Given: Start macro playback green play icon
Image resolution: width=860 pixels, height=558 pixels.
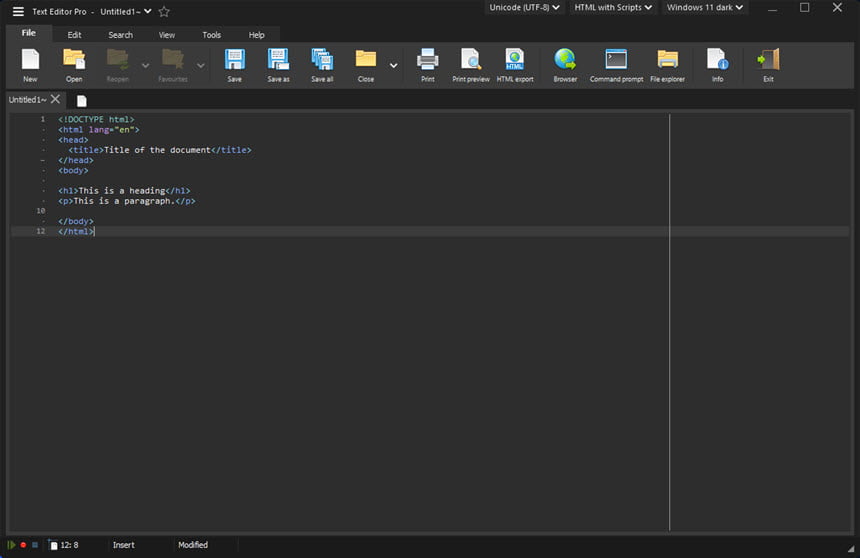Looking at the screenshot, I should 11,545.
